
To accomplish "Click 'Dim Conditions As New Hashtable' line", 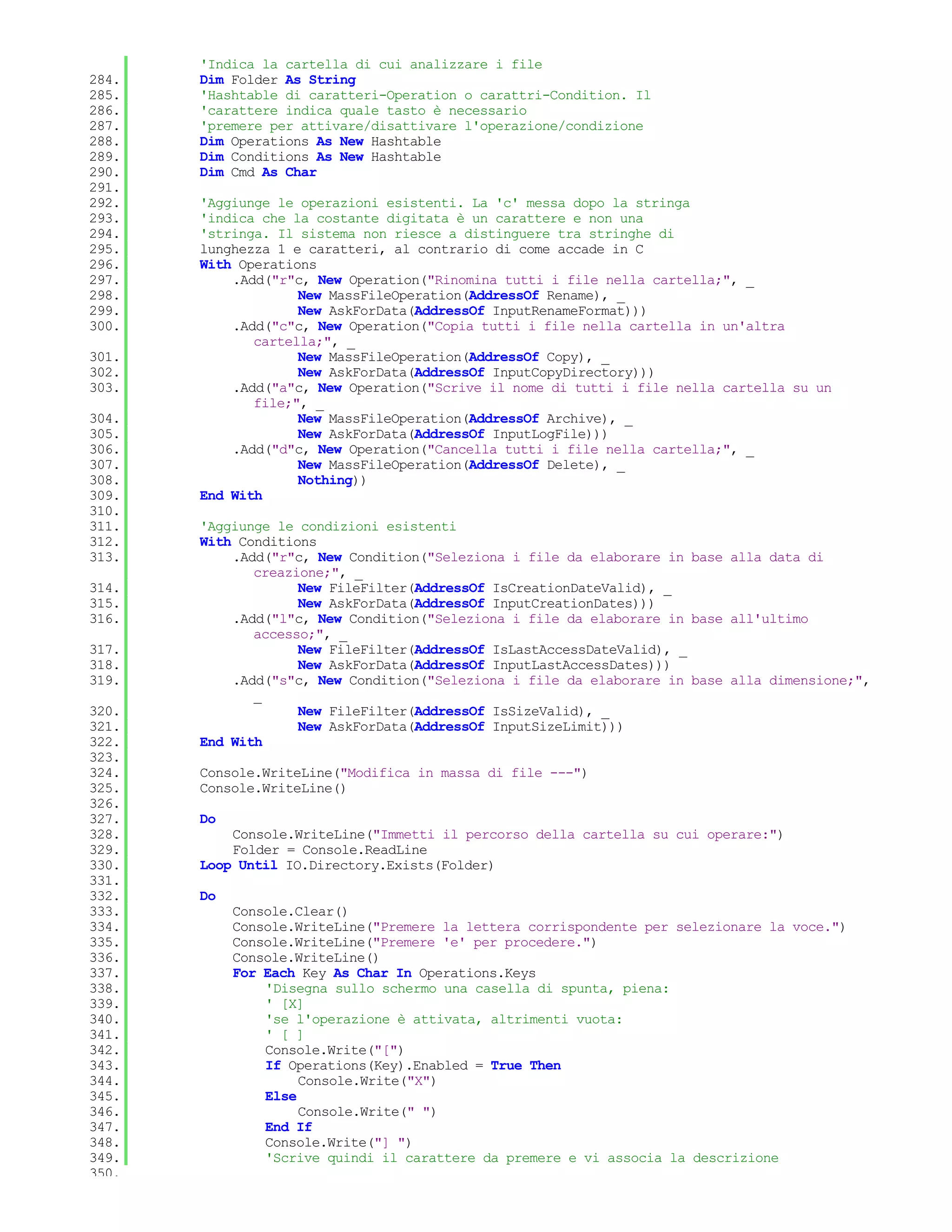I will [x=320, y=157].
